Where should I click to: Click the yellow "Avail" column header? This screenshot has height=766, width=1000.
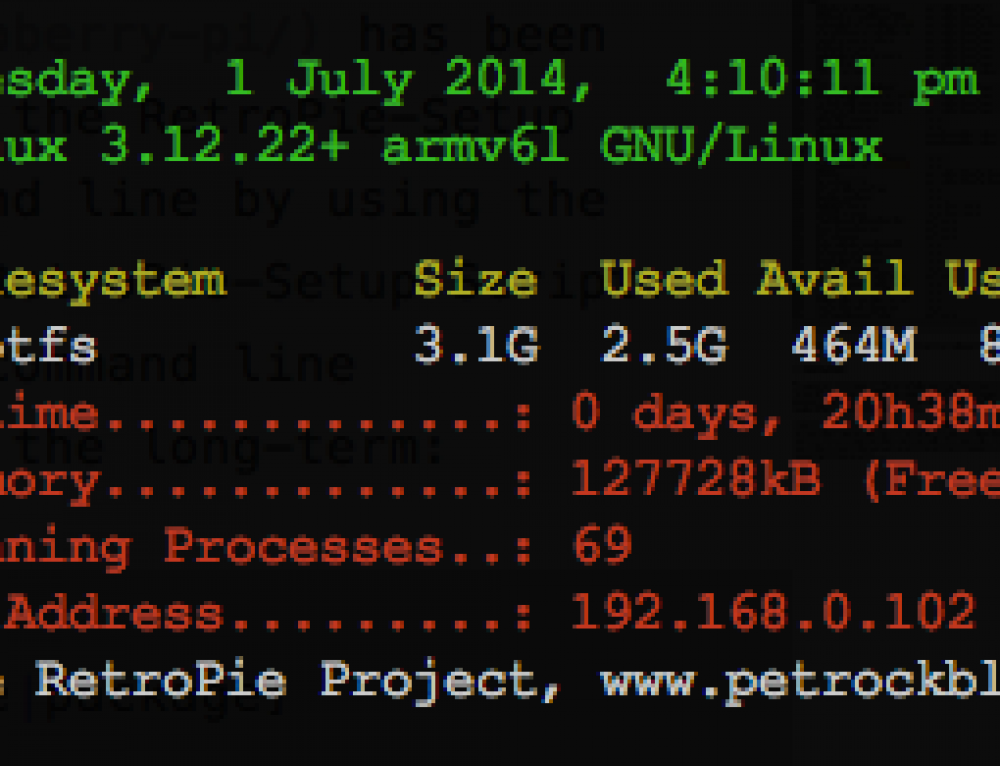(x=834, y=280)
